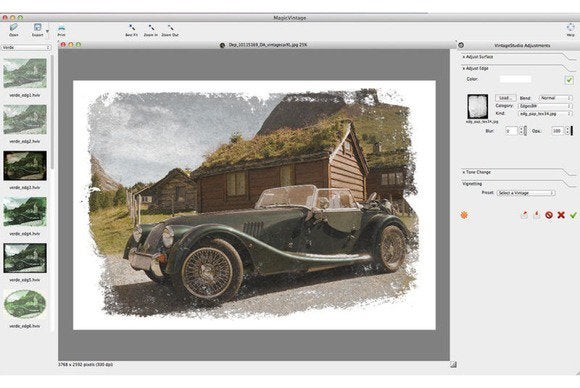The image size is (580, 388).
Task: Click the orange gear settings icon
Action: click(464, 215)
